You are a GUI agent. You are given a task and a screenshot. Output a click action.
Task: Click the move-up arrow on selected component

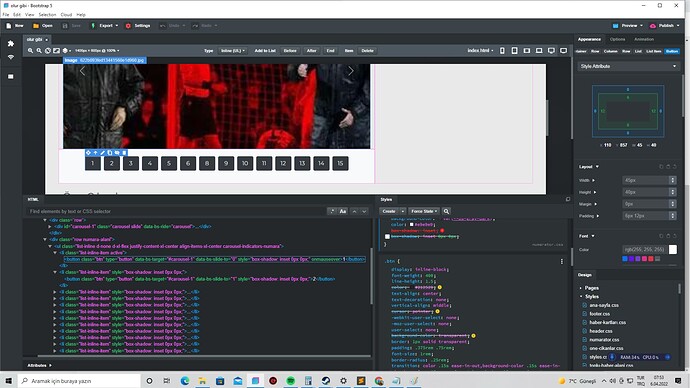click(95, 153)
